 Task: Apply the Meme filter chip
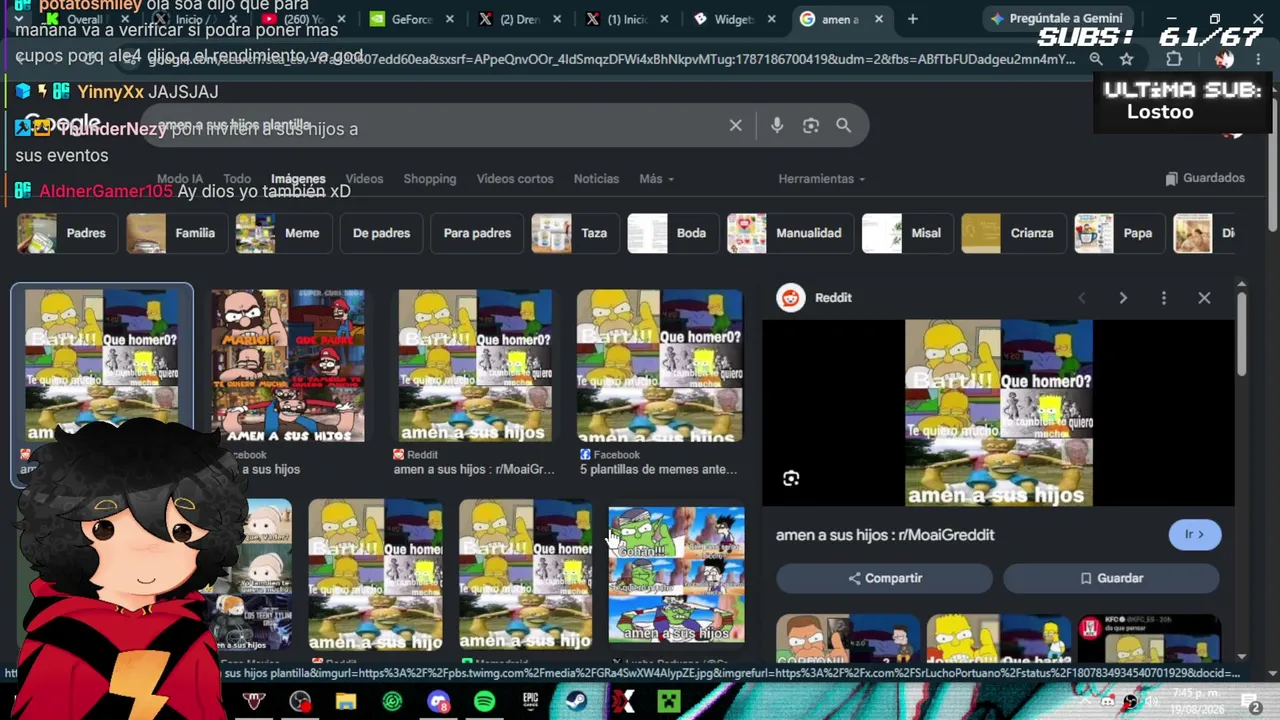tap(282, 233)
